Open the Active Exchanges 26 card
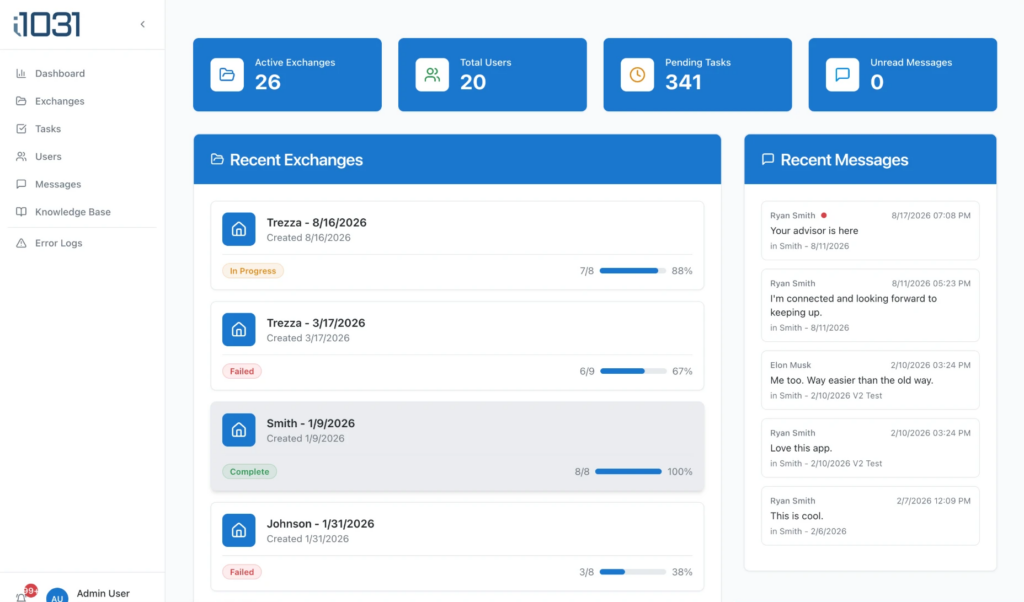The width and height of the screenshot is (1024, 602). (x=287, y=74)
